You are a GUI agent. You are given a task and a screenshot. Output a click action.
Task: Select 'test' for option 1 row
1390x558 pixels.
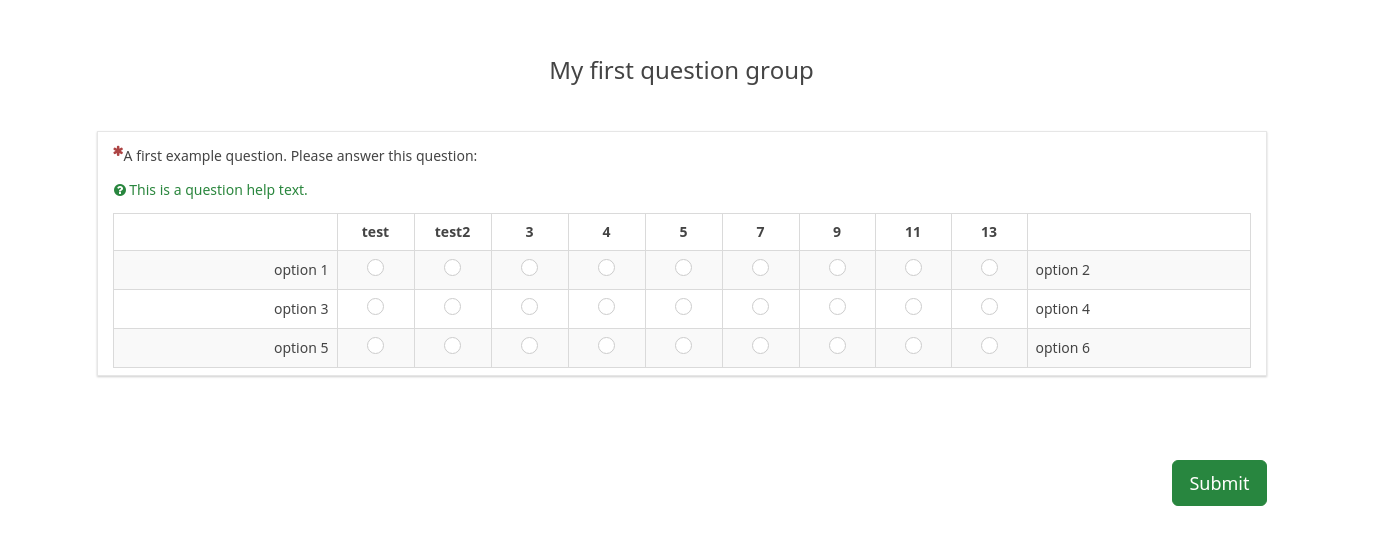pos(375,267)
